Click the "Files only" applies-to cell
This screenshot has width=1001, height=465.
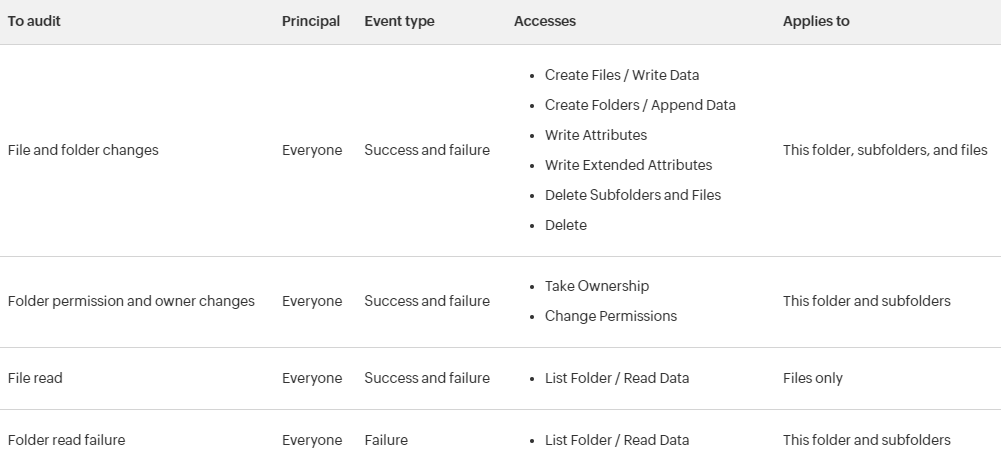pyautogui.click(x=813, y=378)
